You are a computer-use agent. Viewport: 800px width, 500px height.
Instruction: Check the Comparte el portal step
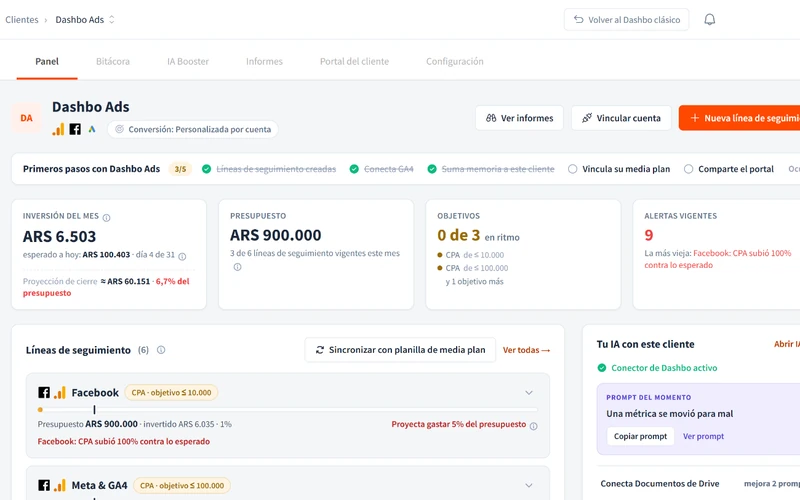[688, 169]
